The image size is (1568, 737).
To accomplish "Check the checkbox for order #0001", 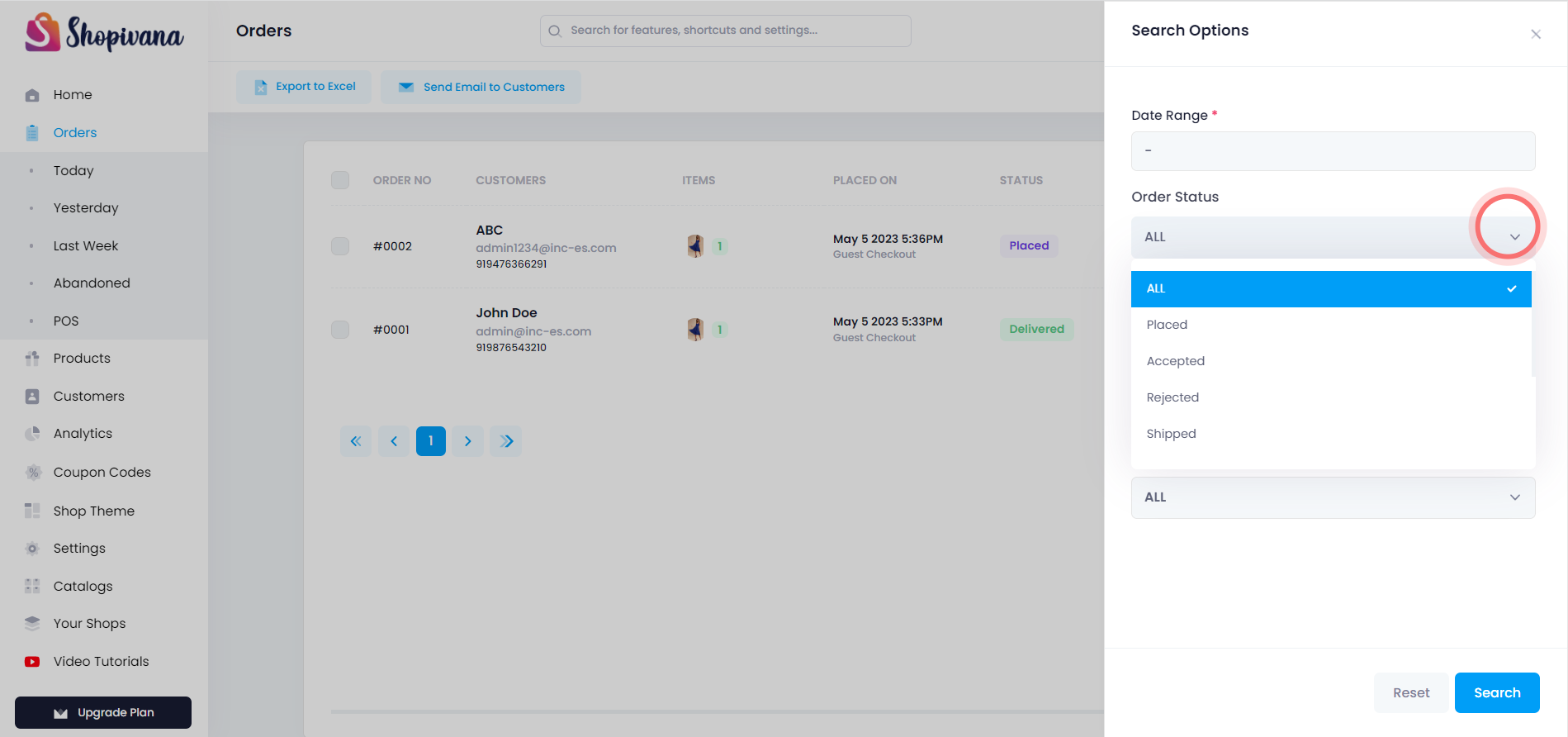I will 340,330.
